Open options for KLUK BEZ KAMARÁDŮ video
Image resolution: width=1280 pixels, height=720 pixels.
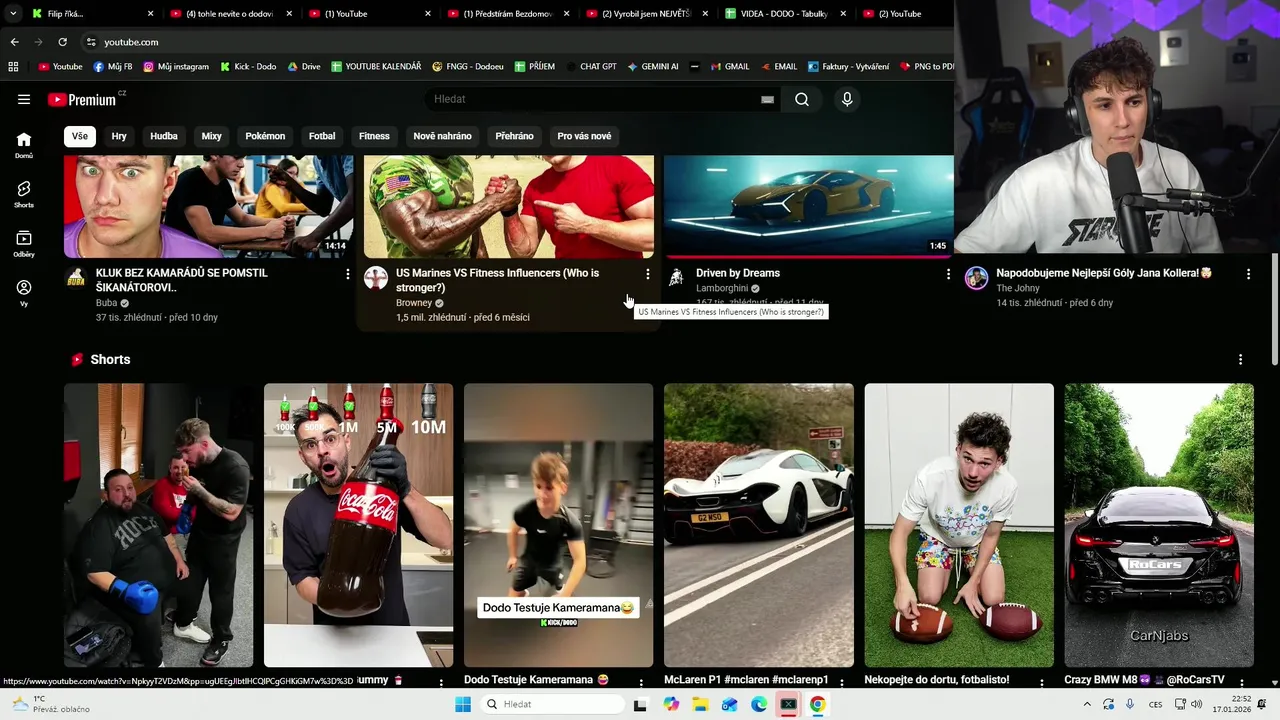click(x=348, y=274)
